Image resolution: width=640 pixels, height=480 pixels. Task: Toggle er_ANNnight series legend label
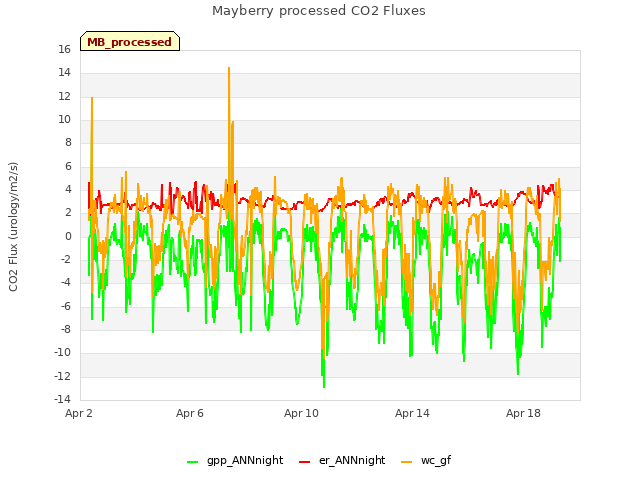click(352, 460)
